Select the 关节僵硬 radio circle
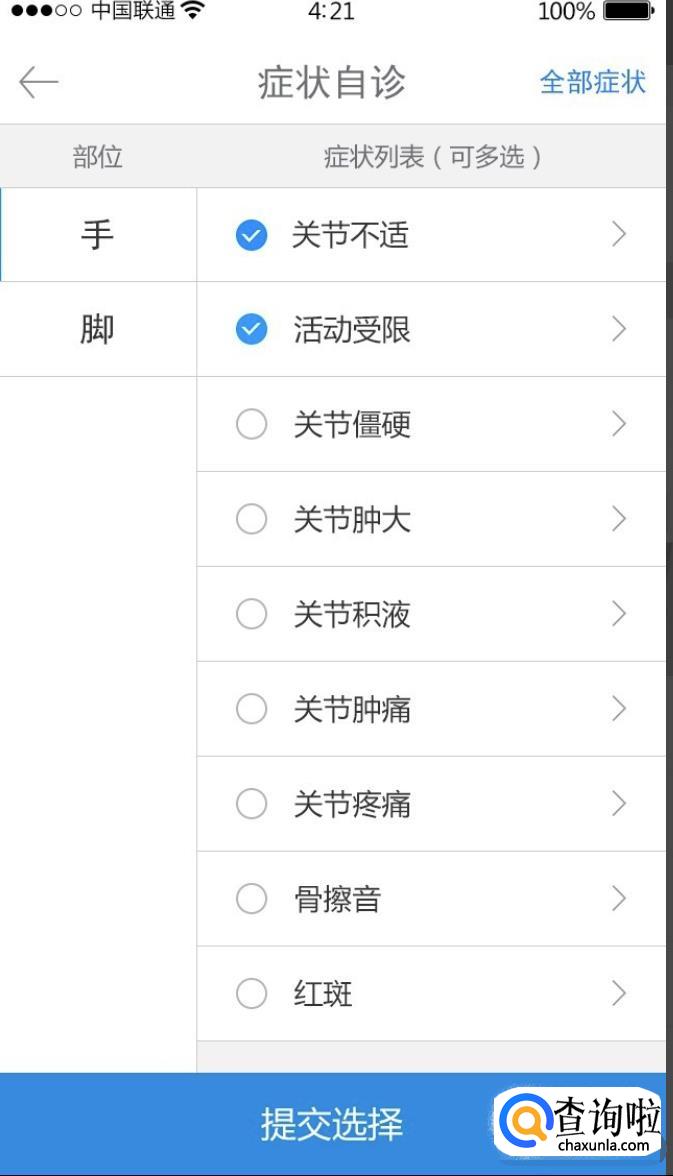Image resolution: width=673 pixels, height=1176 pixels. point(251,424)
